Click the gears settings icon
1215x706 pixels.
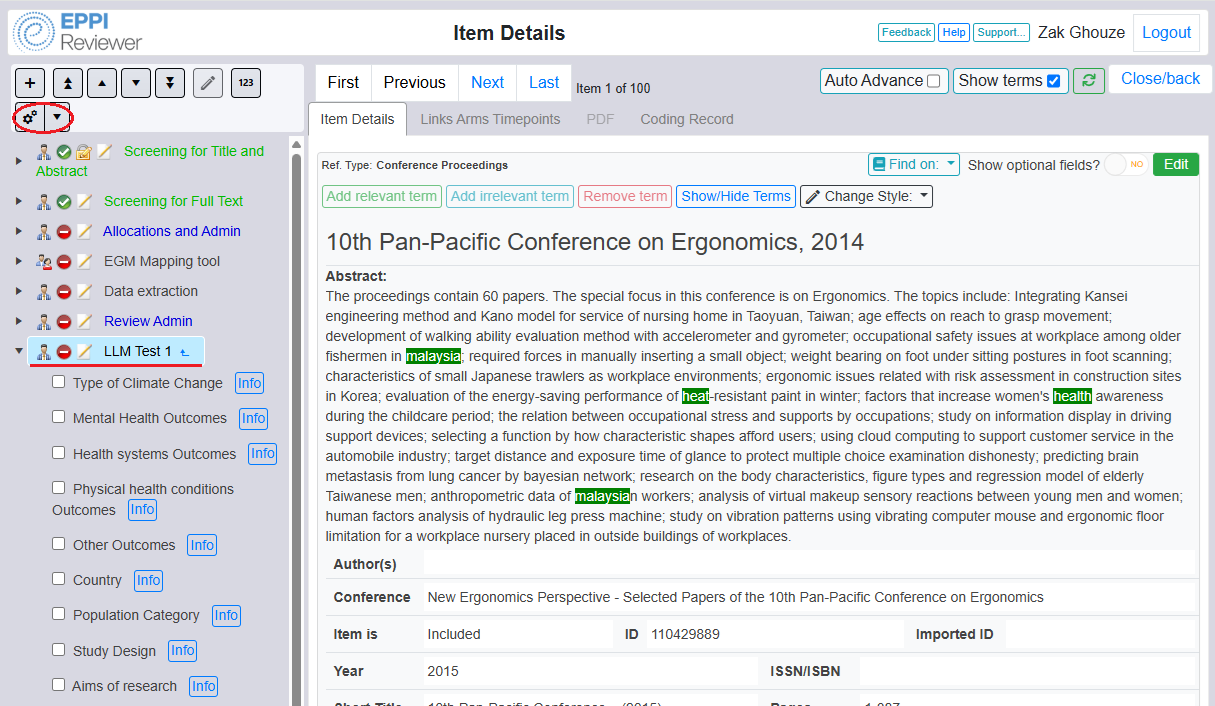tap(30, 118)
